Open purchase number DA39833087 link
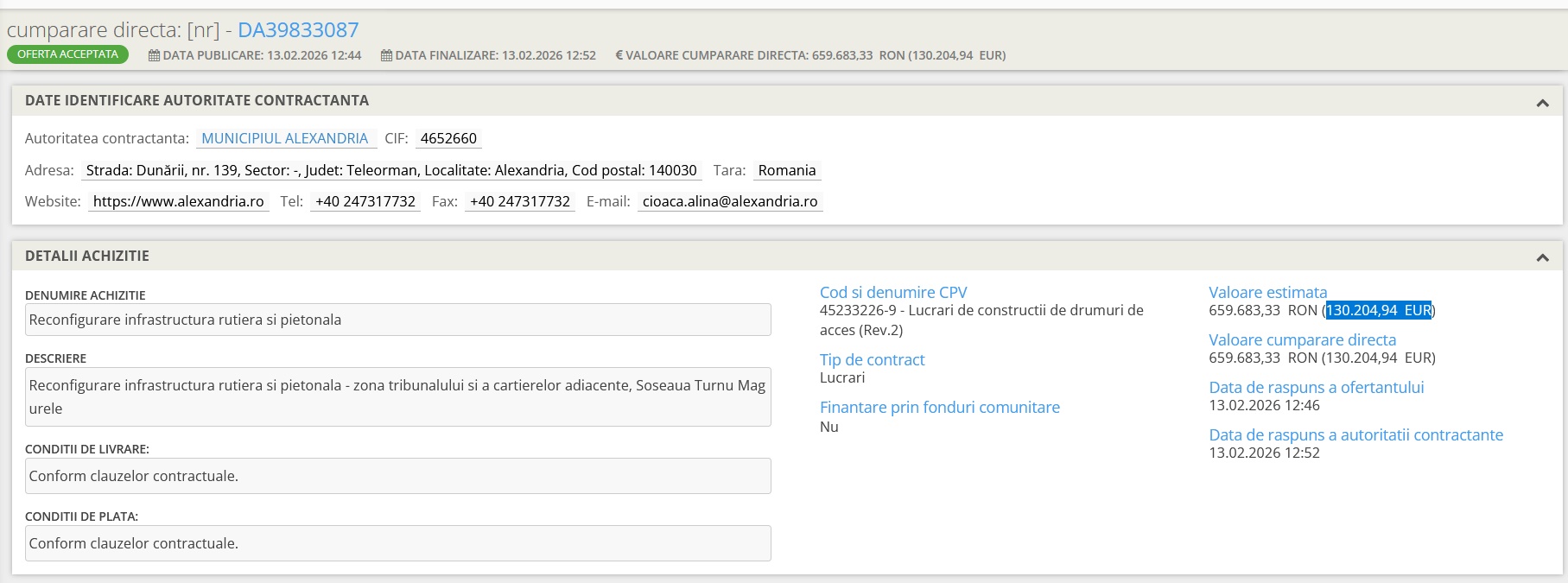The width and height of the screenshot is (1568, 583). pos(298,30)
